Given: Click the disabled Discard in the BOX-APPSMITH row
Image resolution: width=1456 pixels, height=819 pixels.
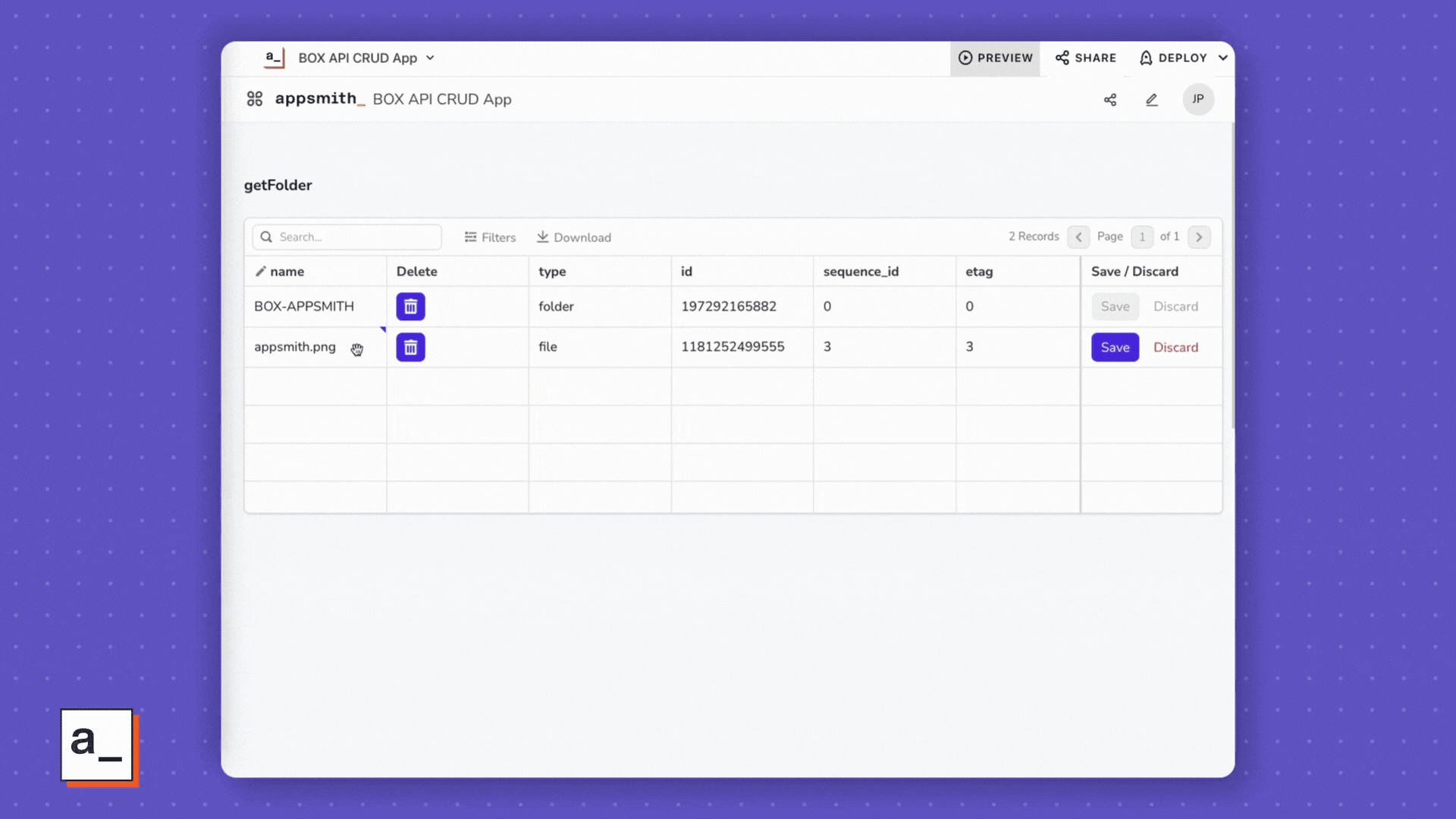Looking at the screenshot, I should [1175, 306].
